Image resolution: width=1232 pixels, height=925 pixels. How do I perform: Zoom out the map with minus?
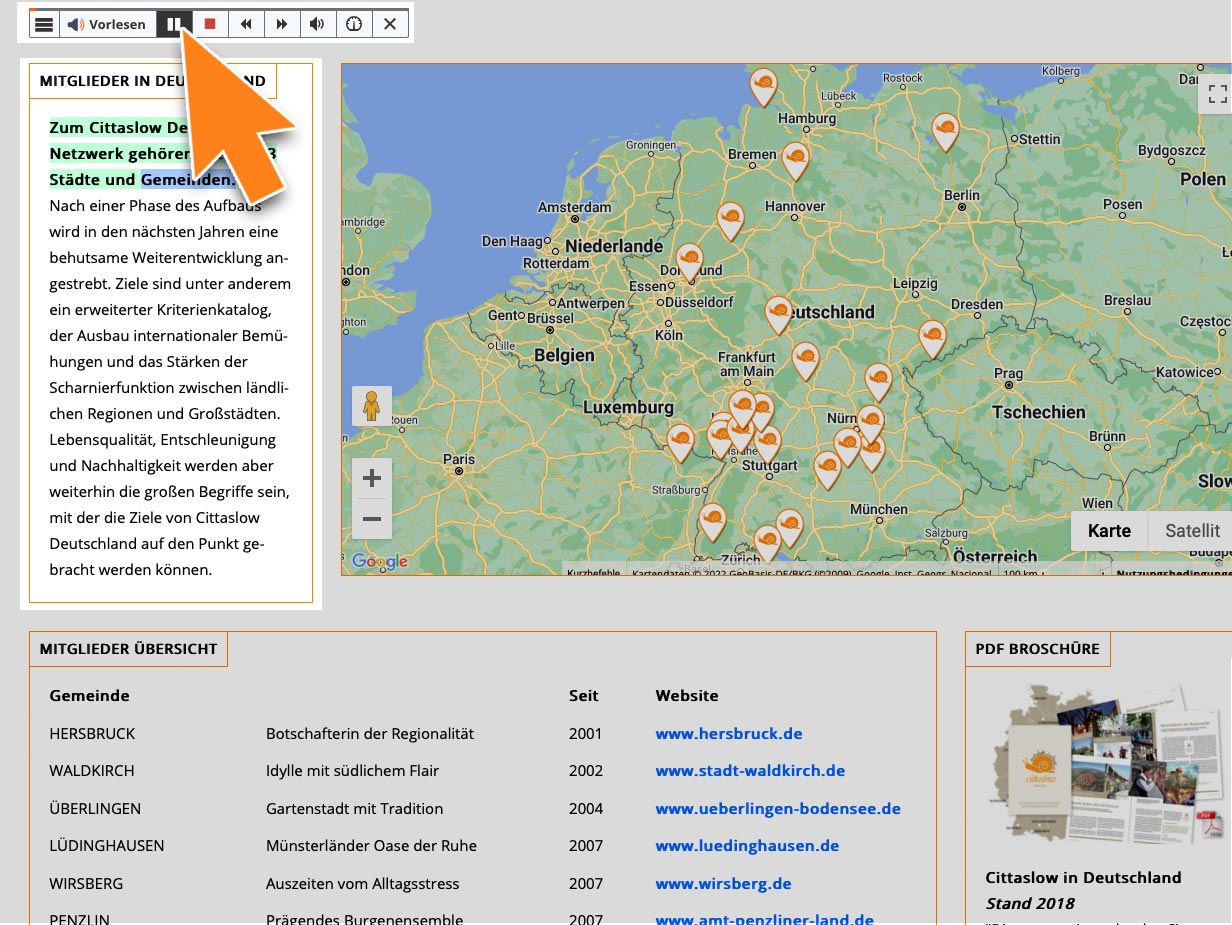372,519
